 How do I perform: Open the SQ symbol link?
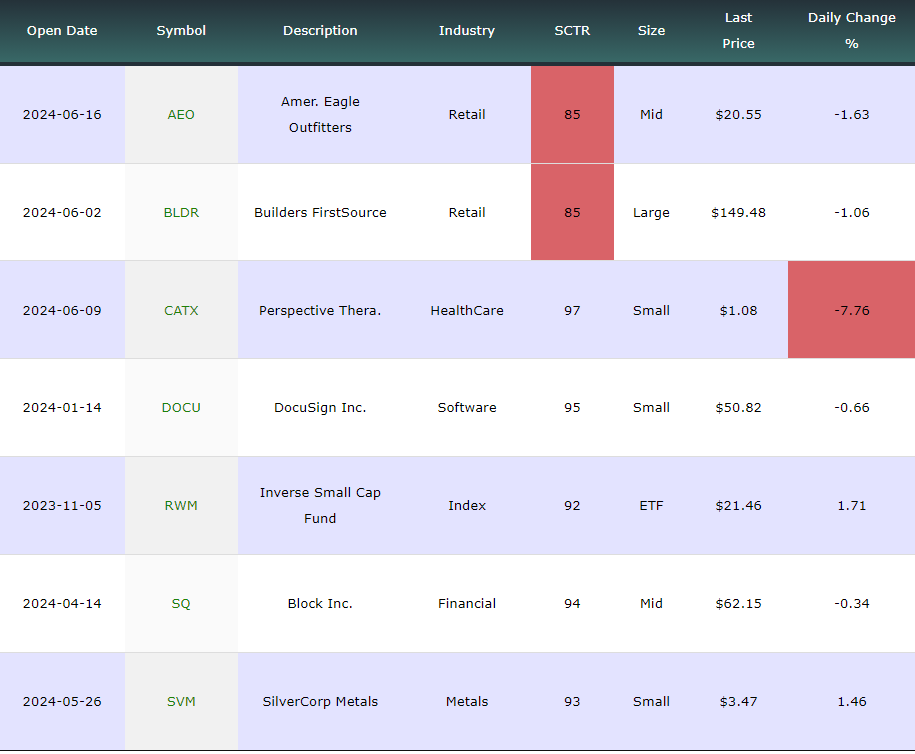[x=181, y=603]
